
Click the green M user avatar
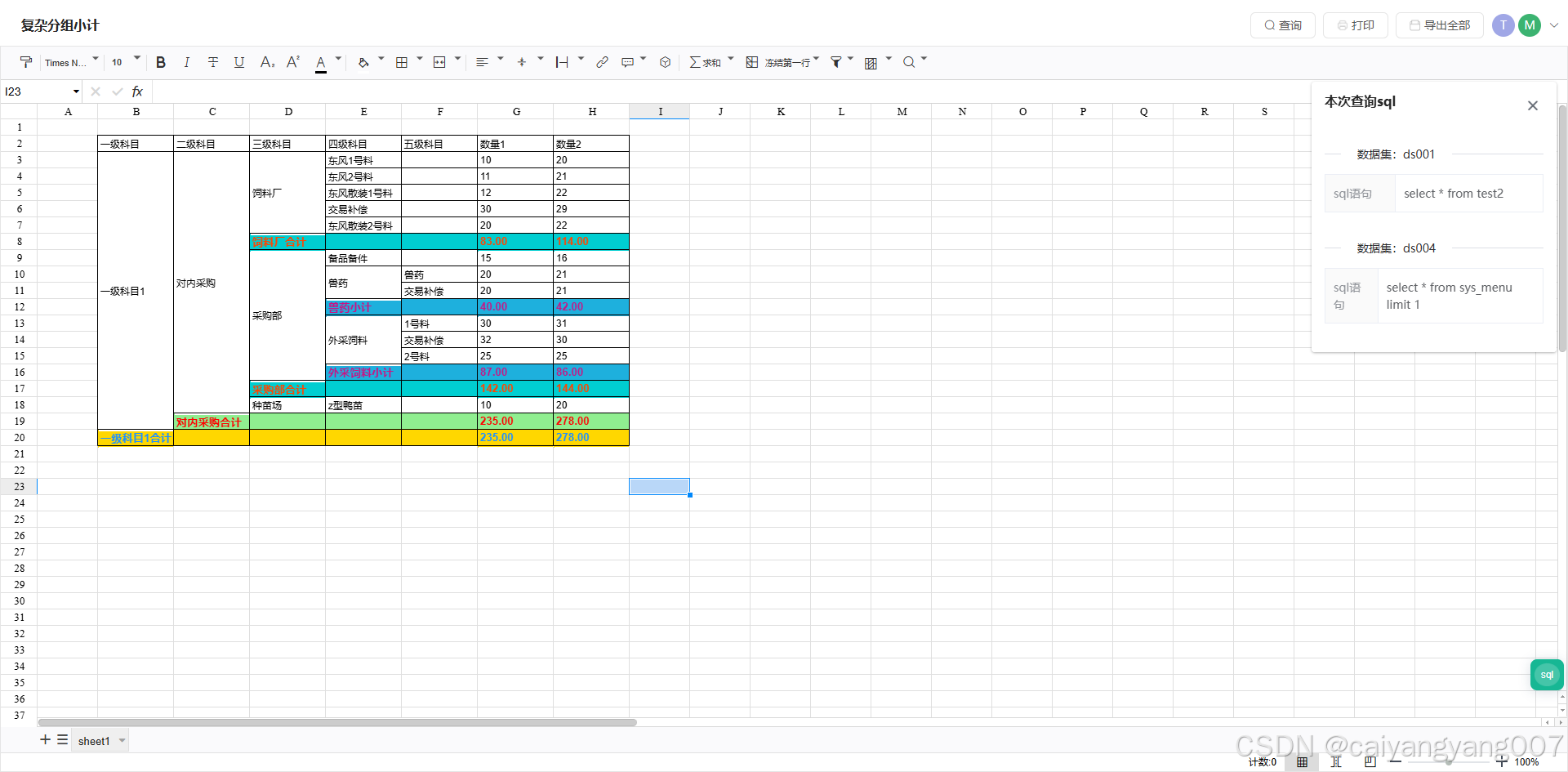(1530, 25)
